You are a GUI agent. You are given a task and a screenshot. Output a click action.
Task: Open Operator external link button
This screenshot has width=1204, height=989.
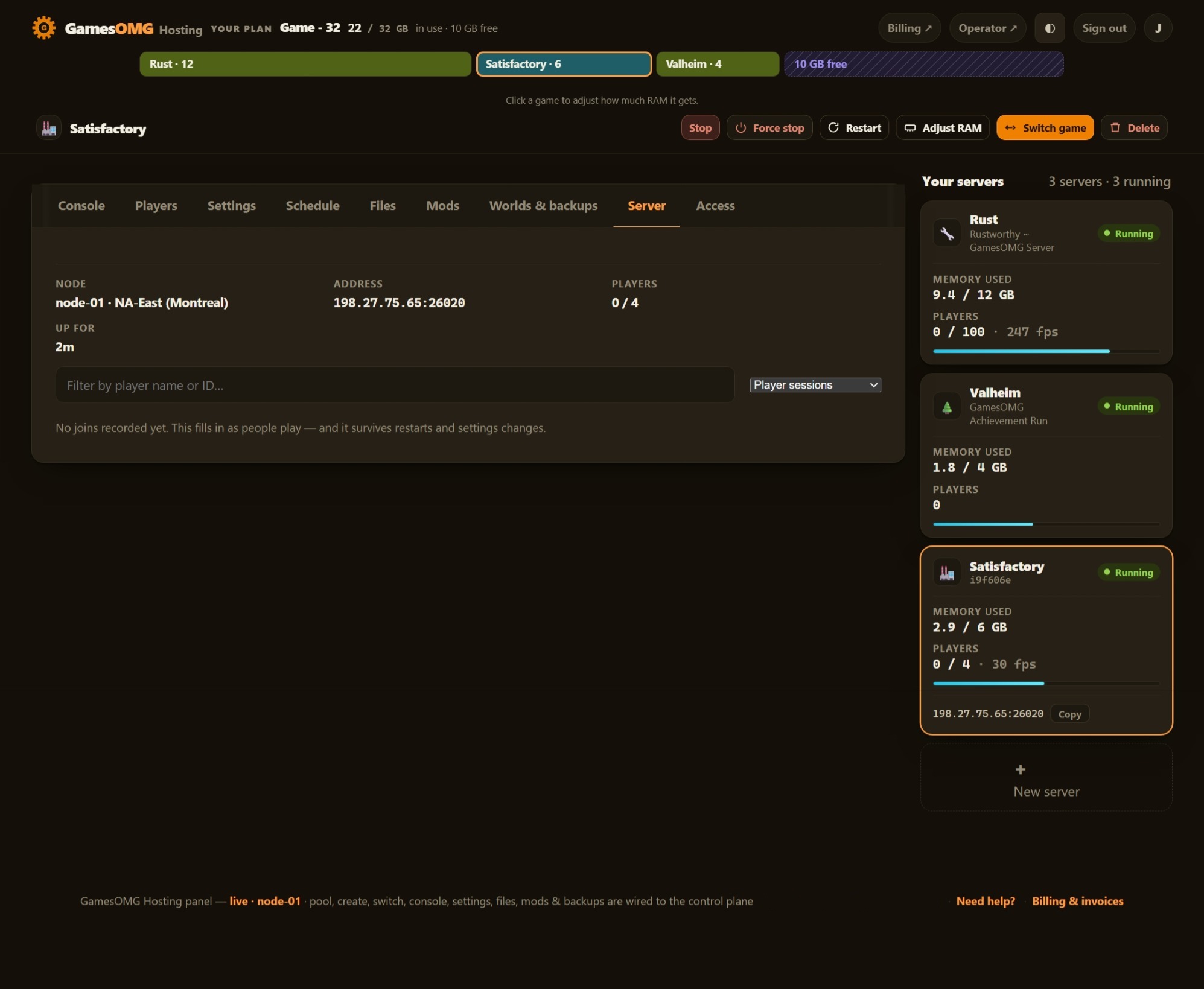[987, 28]
